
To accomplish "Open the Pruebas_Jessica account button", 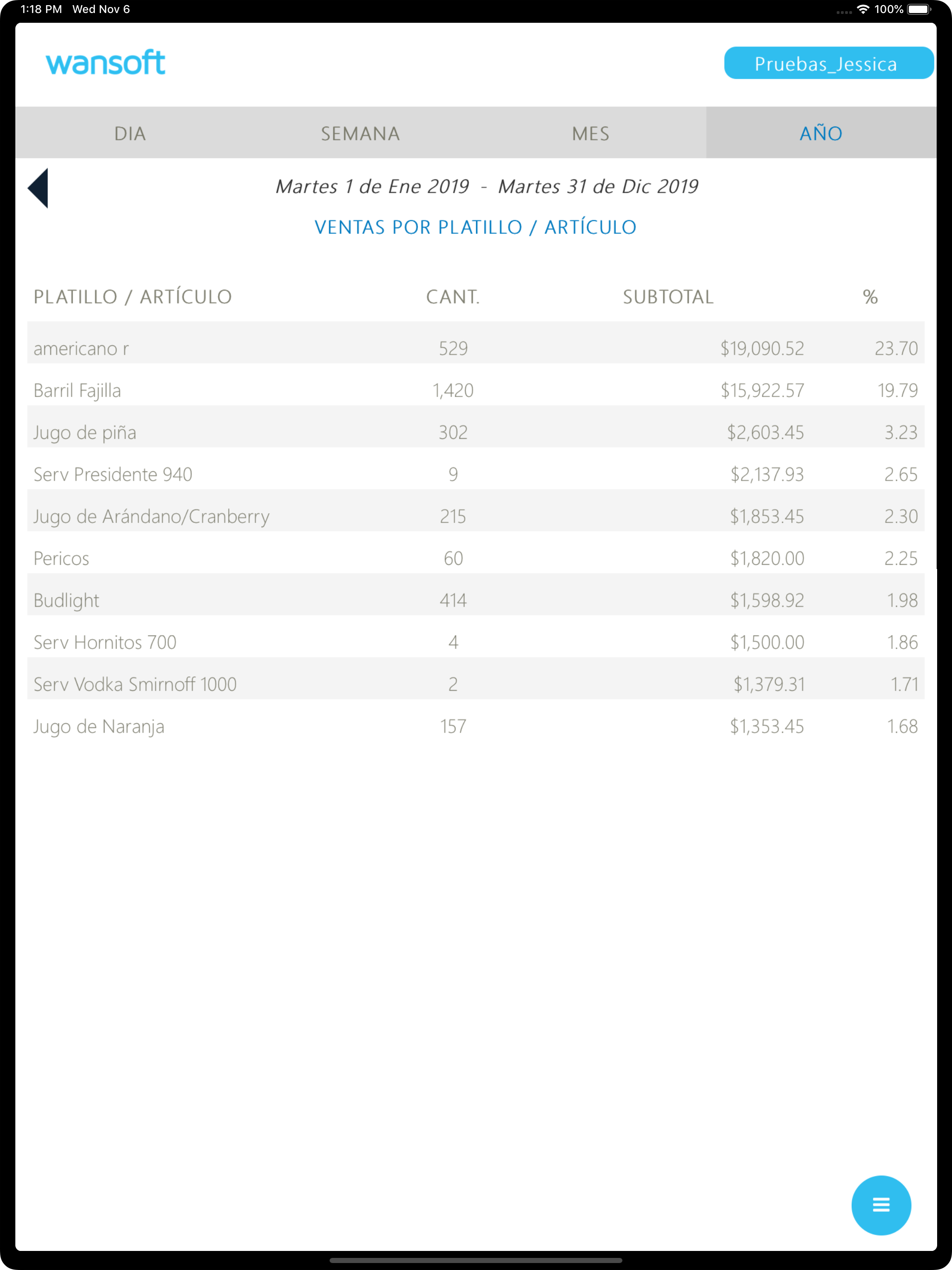I will coord(828,63).
